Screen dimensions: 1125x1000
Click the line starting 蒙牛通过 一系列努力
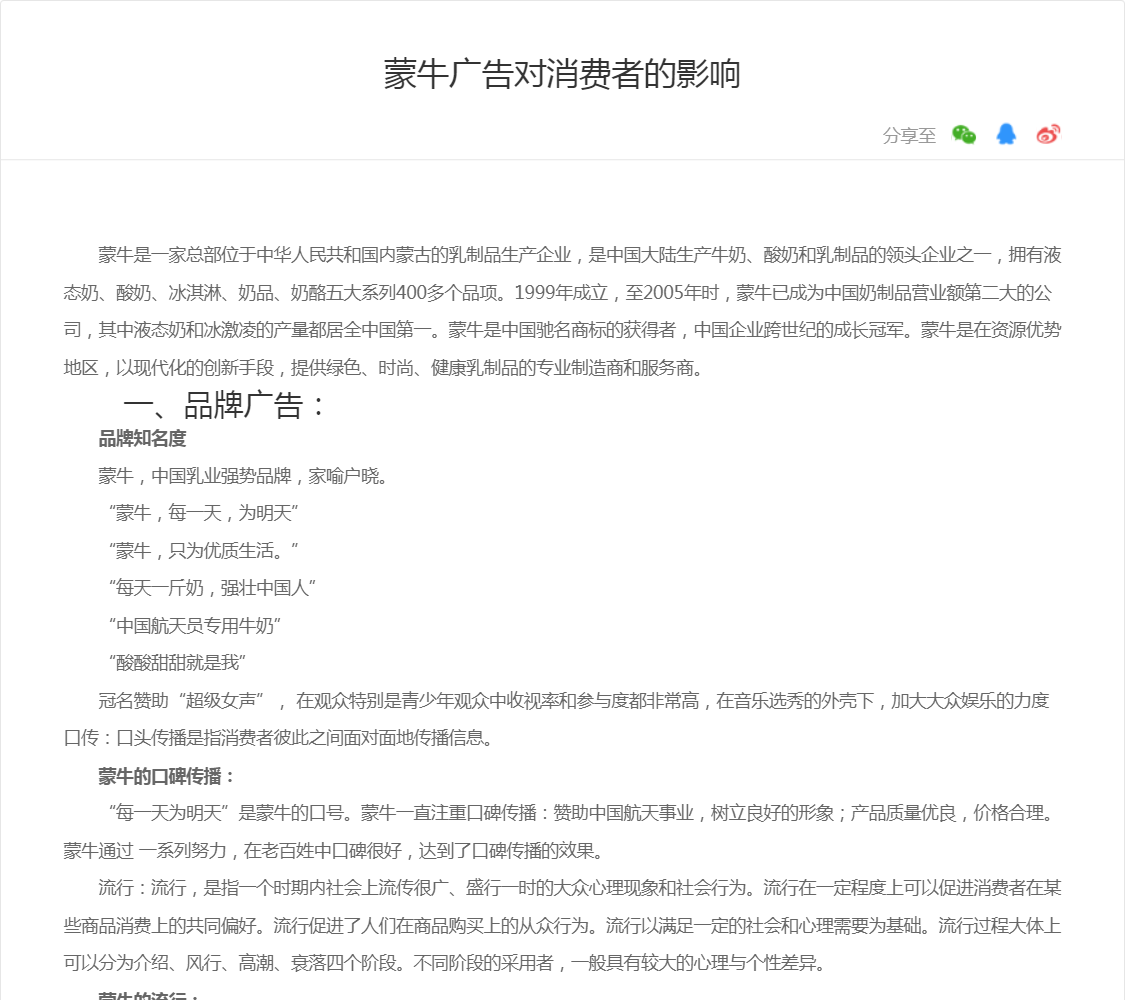[334, 851]
